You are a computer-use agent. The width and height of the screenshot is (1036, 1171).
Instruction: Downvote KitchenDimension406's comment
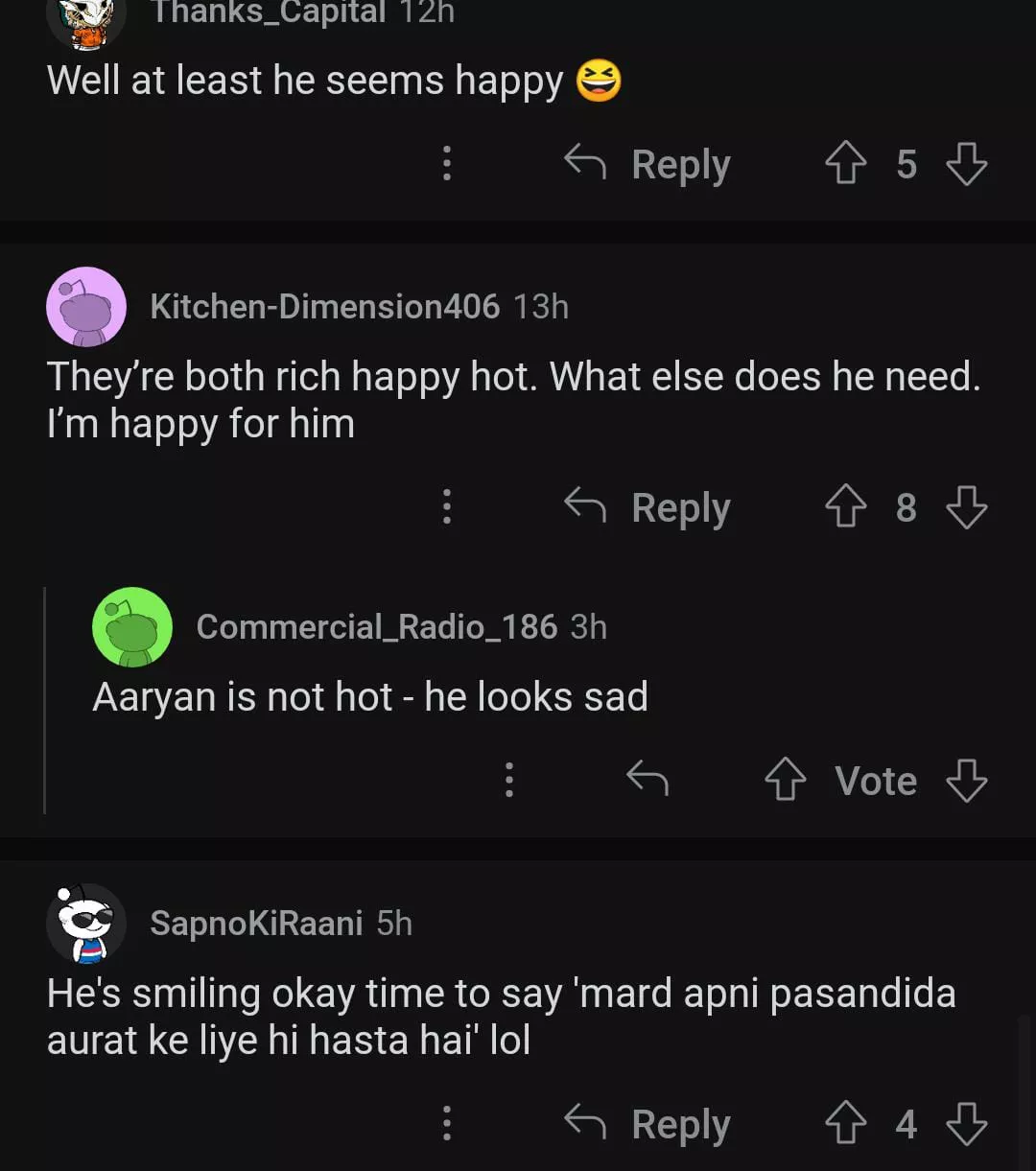966,507
